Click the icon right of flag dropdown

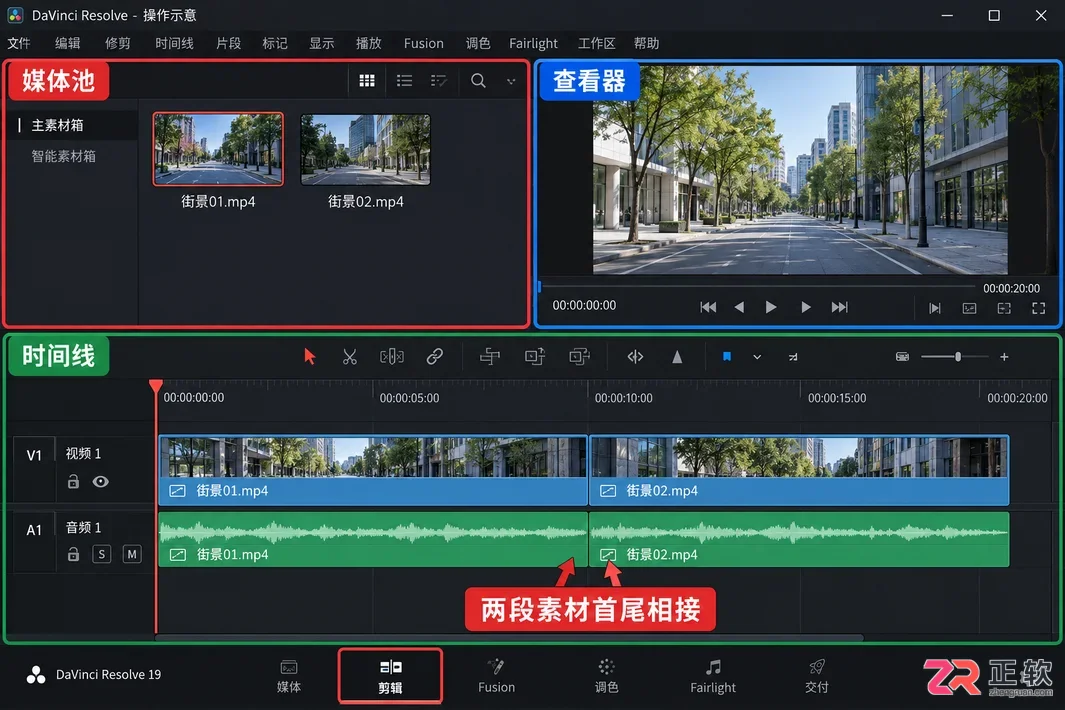pos(793,357)
